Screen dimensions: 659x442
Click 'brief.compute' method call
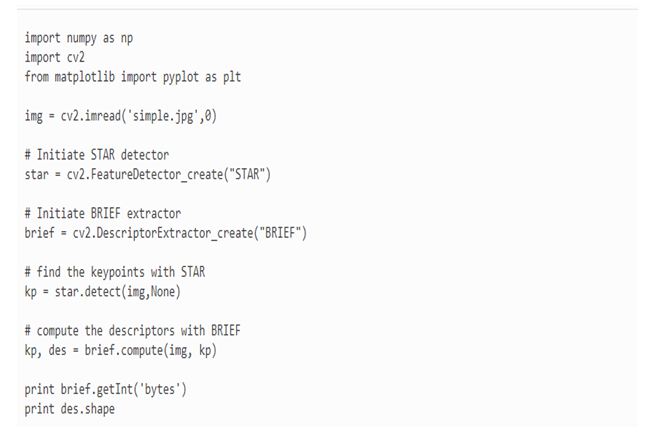128,350
